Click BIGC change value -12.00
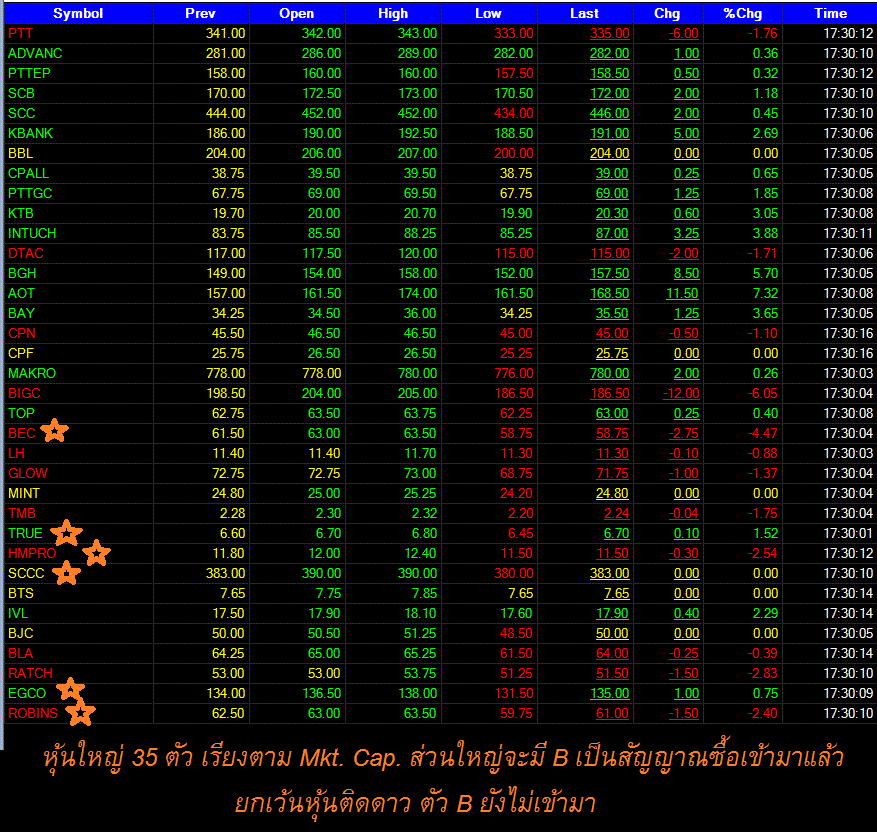Image resolution: width=877 pixels, height=832 pixels. coord(681,394)
